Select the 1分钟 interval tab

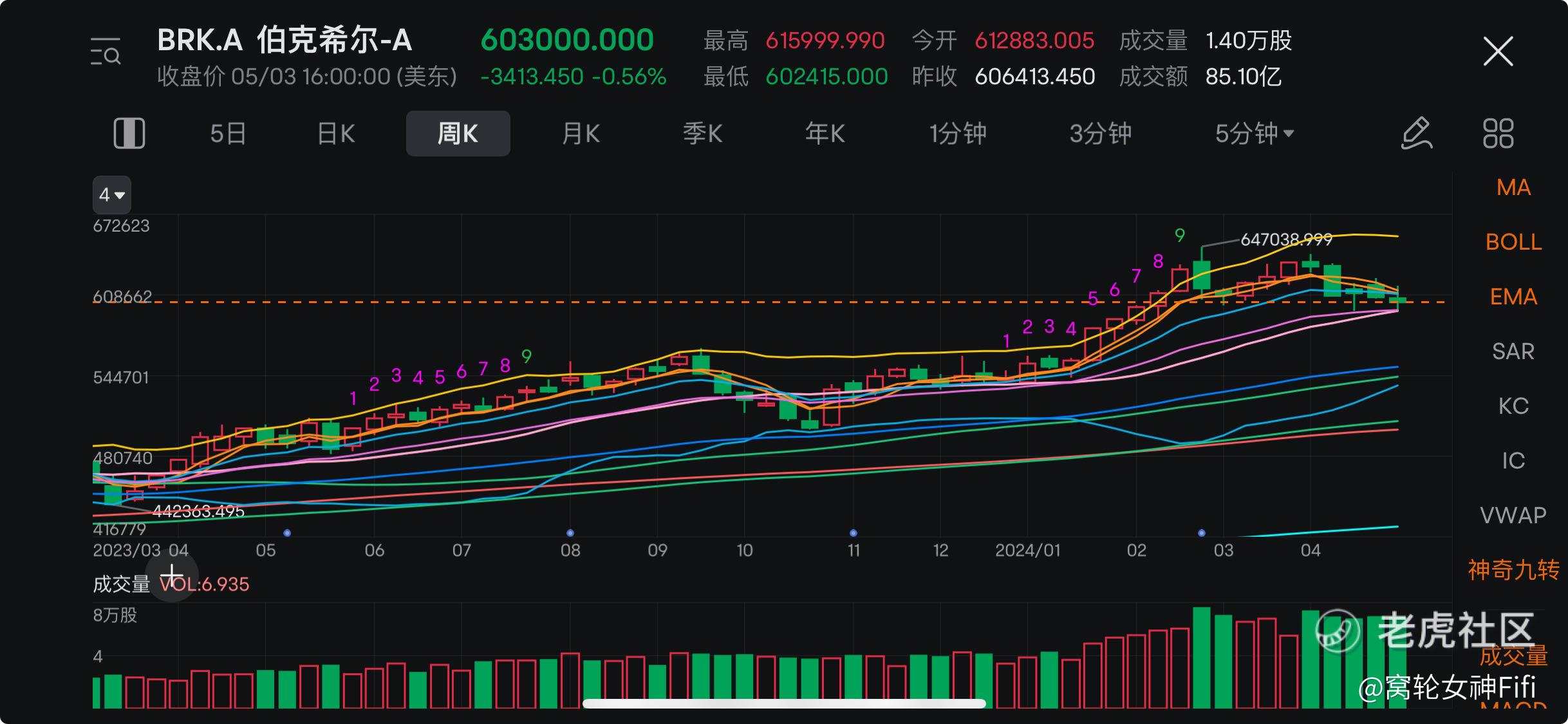coord(957,134)
